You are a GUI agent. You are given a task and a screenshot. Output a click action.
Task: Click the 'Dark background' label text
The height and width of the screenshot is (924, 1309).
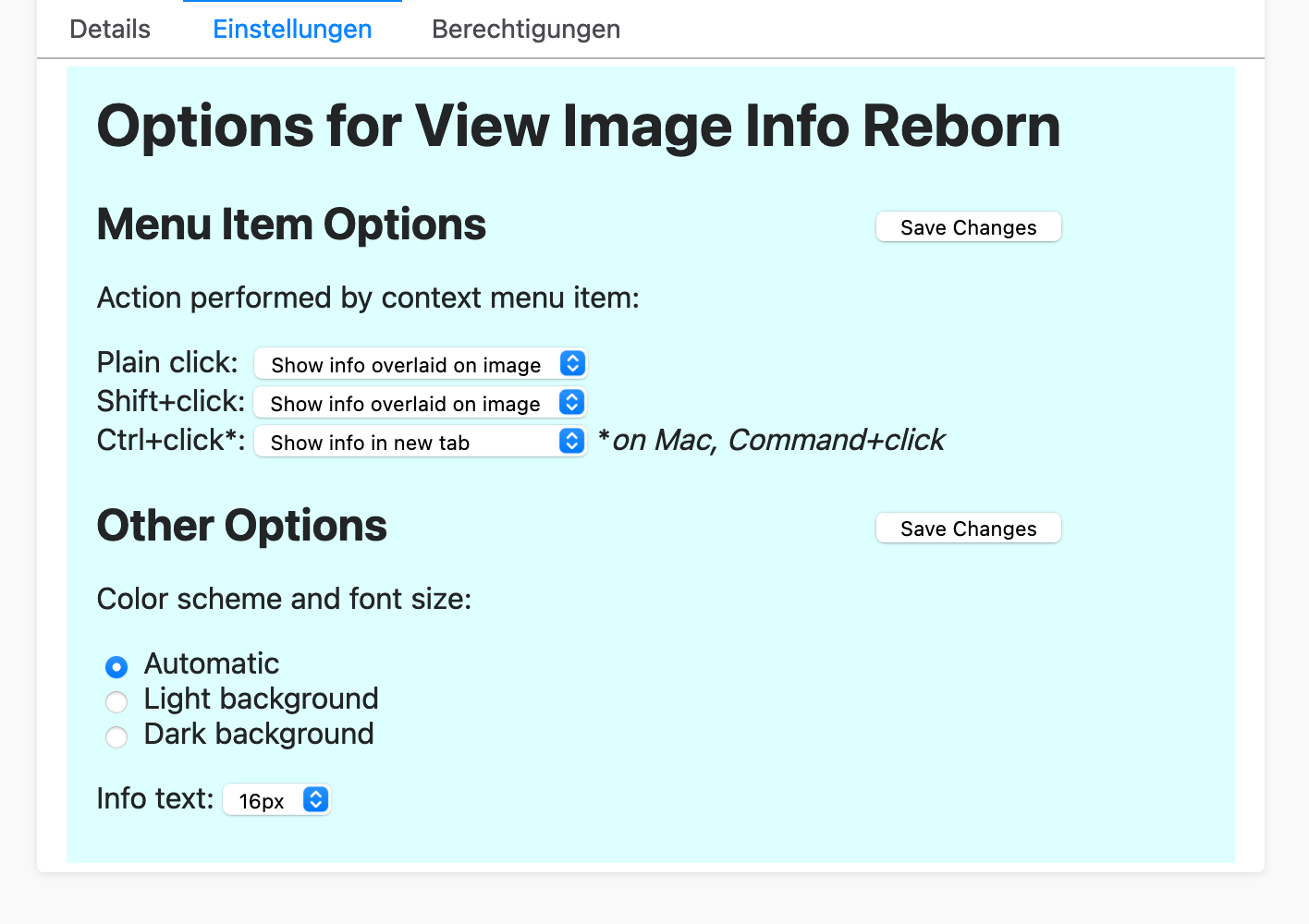coord(259,735)
